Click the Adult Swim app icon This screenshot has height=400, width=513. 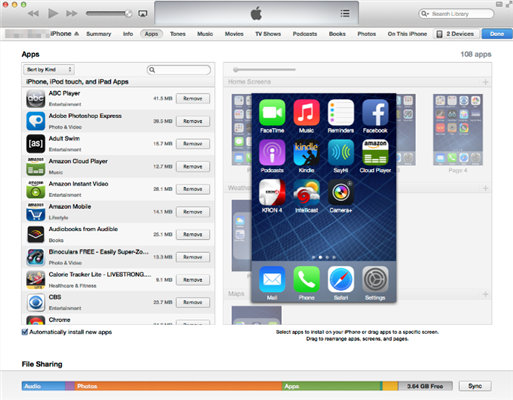point(36,144)
